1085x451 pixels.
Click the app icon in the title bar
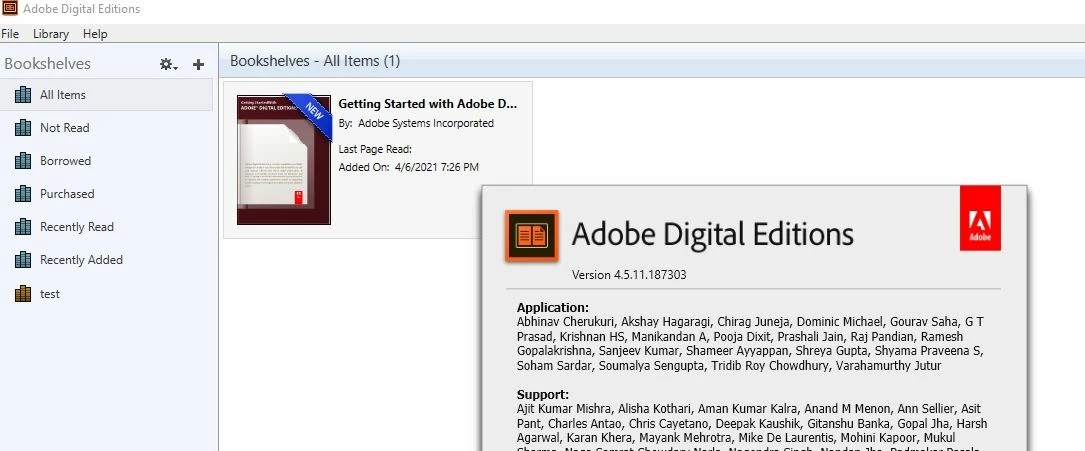[10, 9]
